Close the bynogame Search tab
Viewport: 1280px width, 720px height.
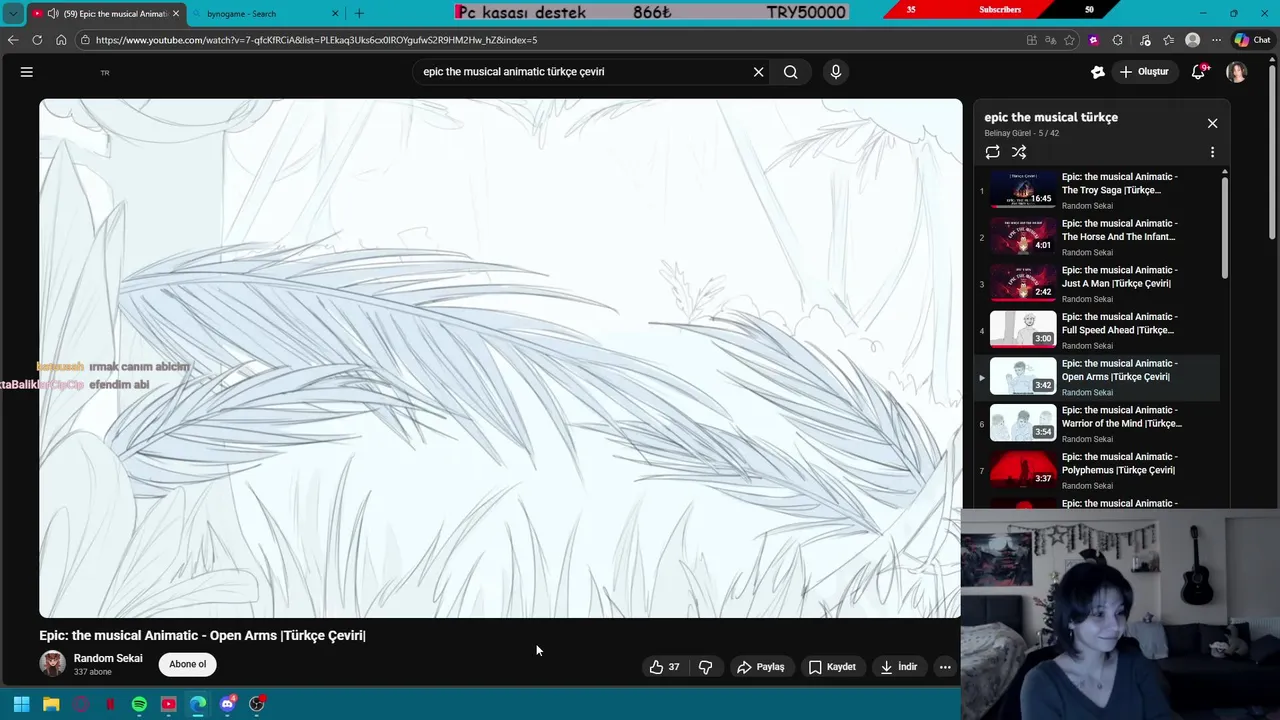pyautogui.click(x=335, y=14)
